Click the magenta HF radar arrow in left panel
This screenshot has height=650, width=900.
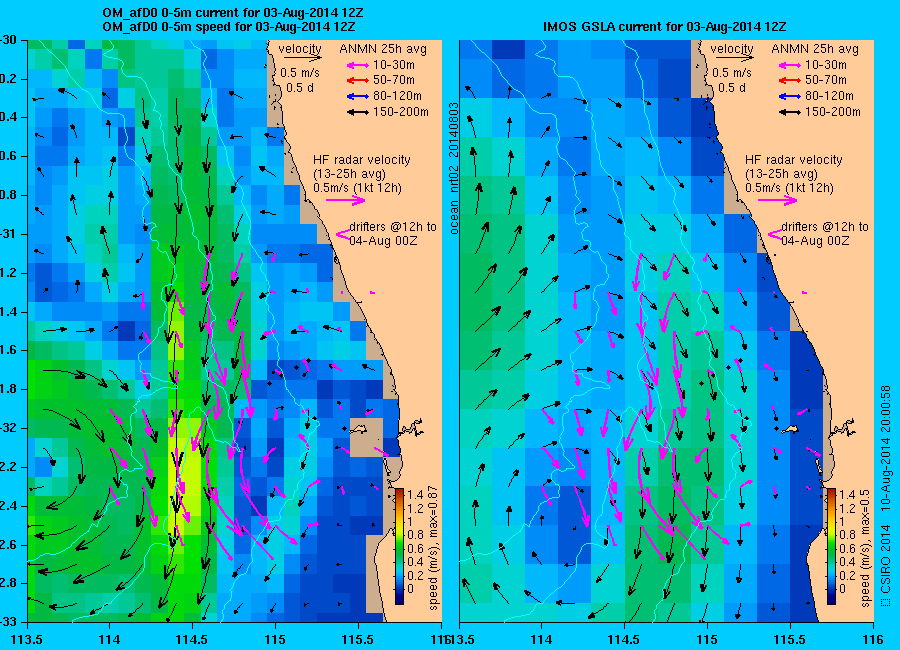coord(346,200)
